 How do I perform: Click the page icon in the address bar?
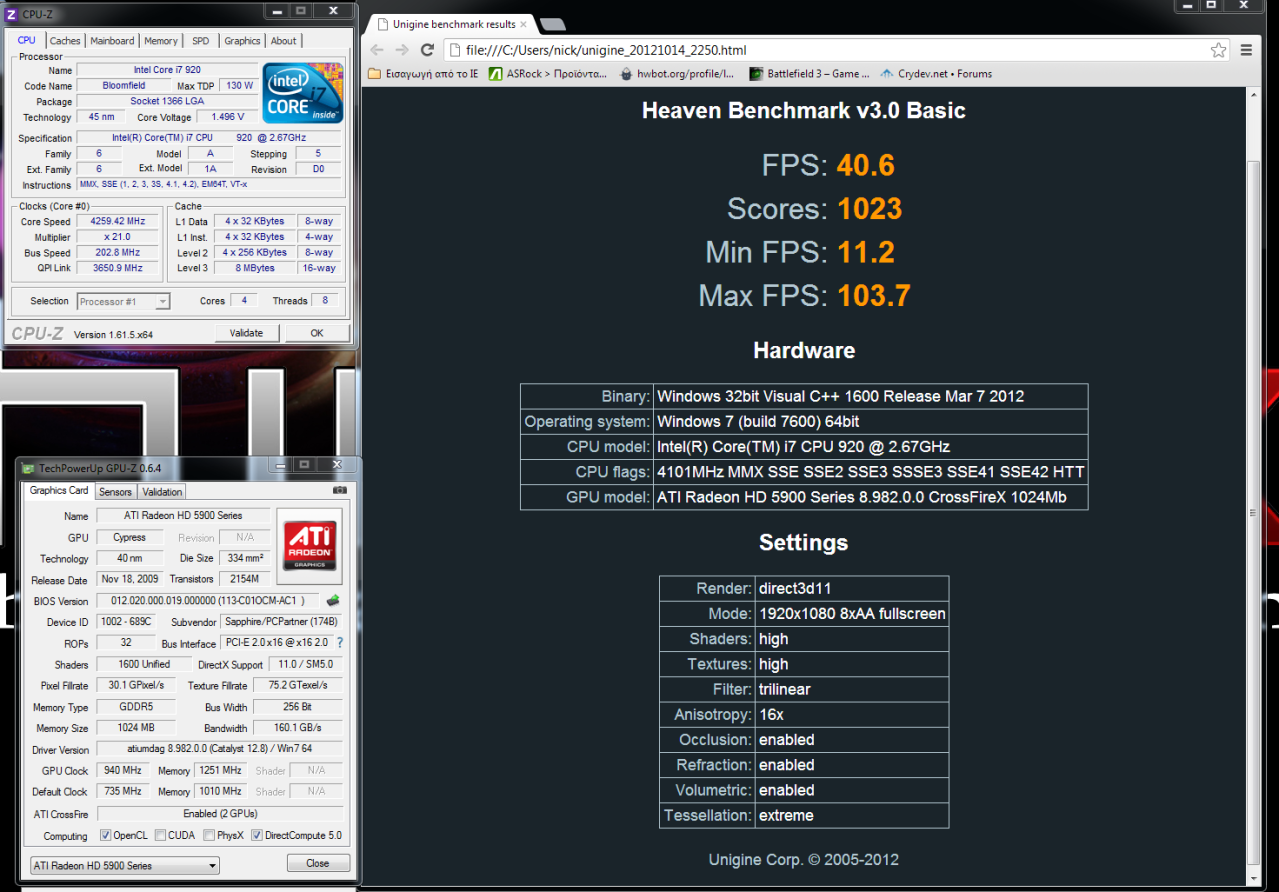coord(455,50)
